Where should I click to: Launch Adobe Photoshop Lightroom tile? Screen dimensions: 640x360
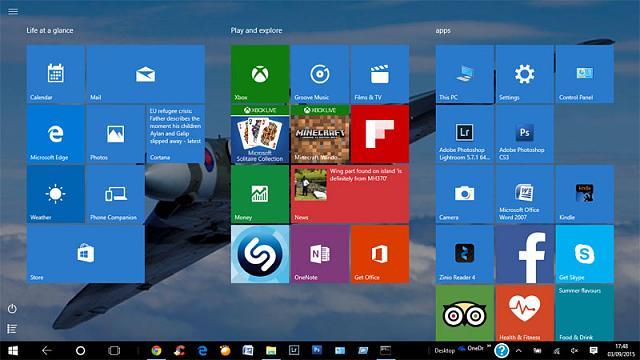click(x=464, y=134)
